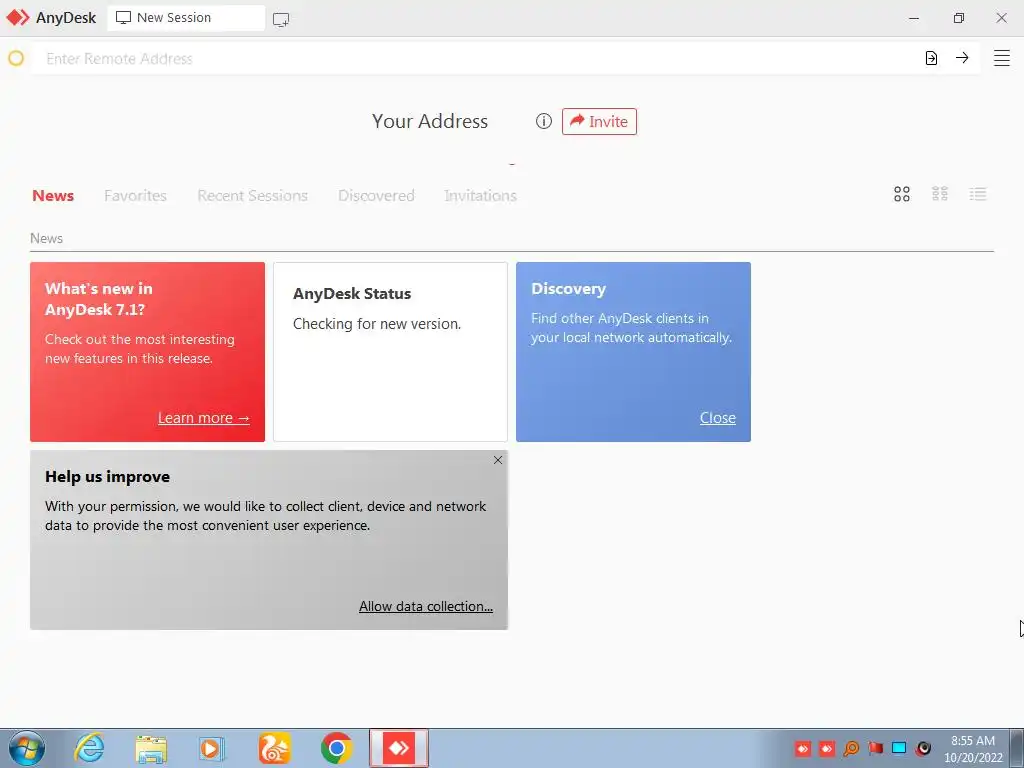The height and width of the screenshot is (768, 1024).
Task: Minimize the AnyDesk window
Action: [914, 18]
